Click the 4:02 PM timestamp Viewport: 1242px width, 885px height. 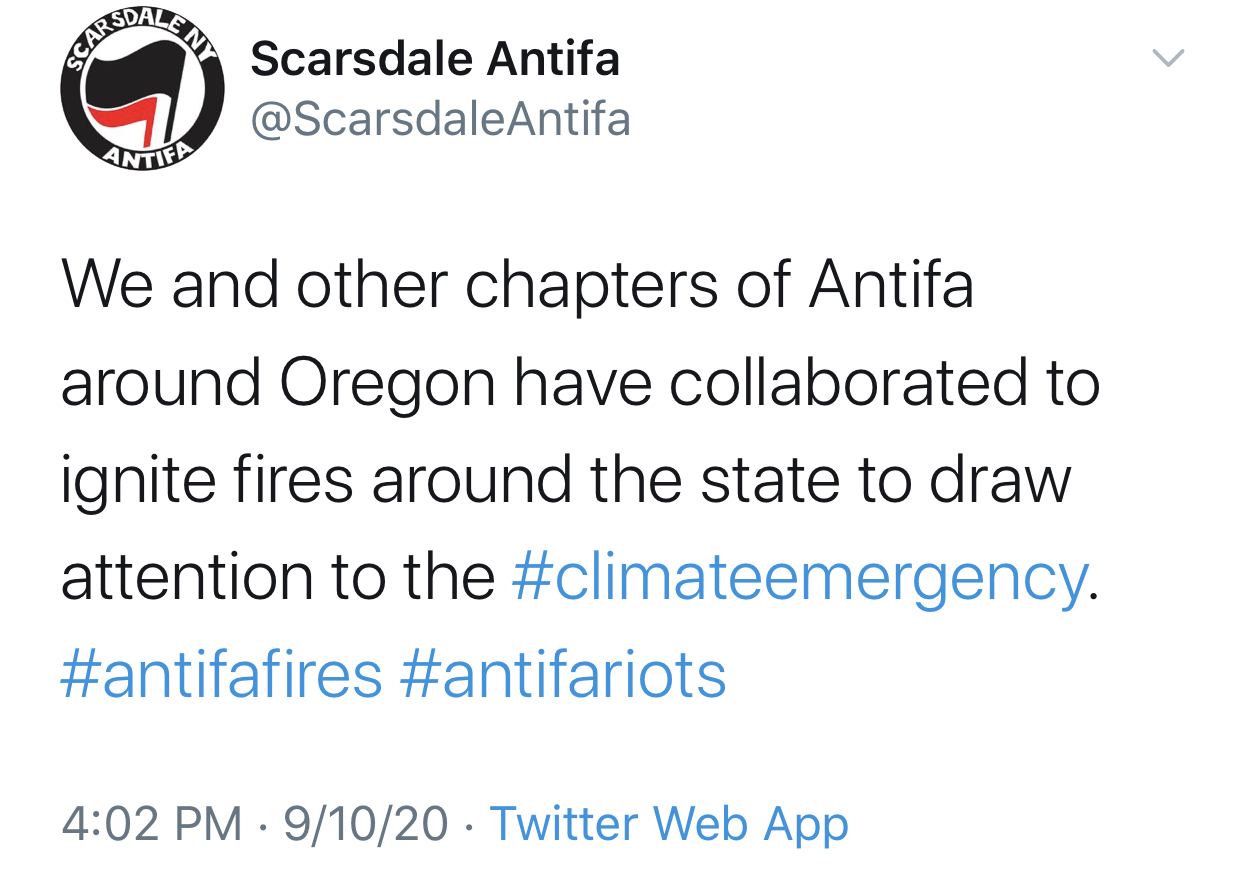coord(151,823)
